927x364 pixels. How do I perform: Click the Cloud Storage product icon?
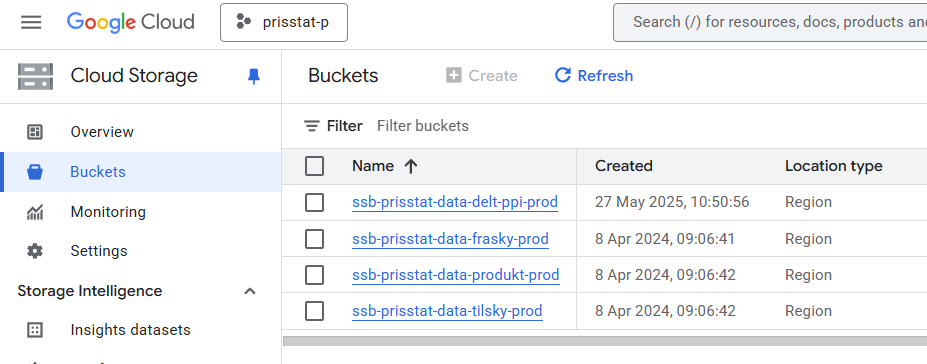pyautogui.click(x=35, y=76)
